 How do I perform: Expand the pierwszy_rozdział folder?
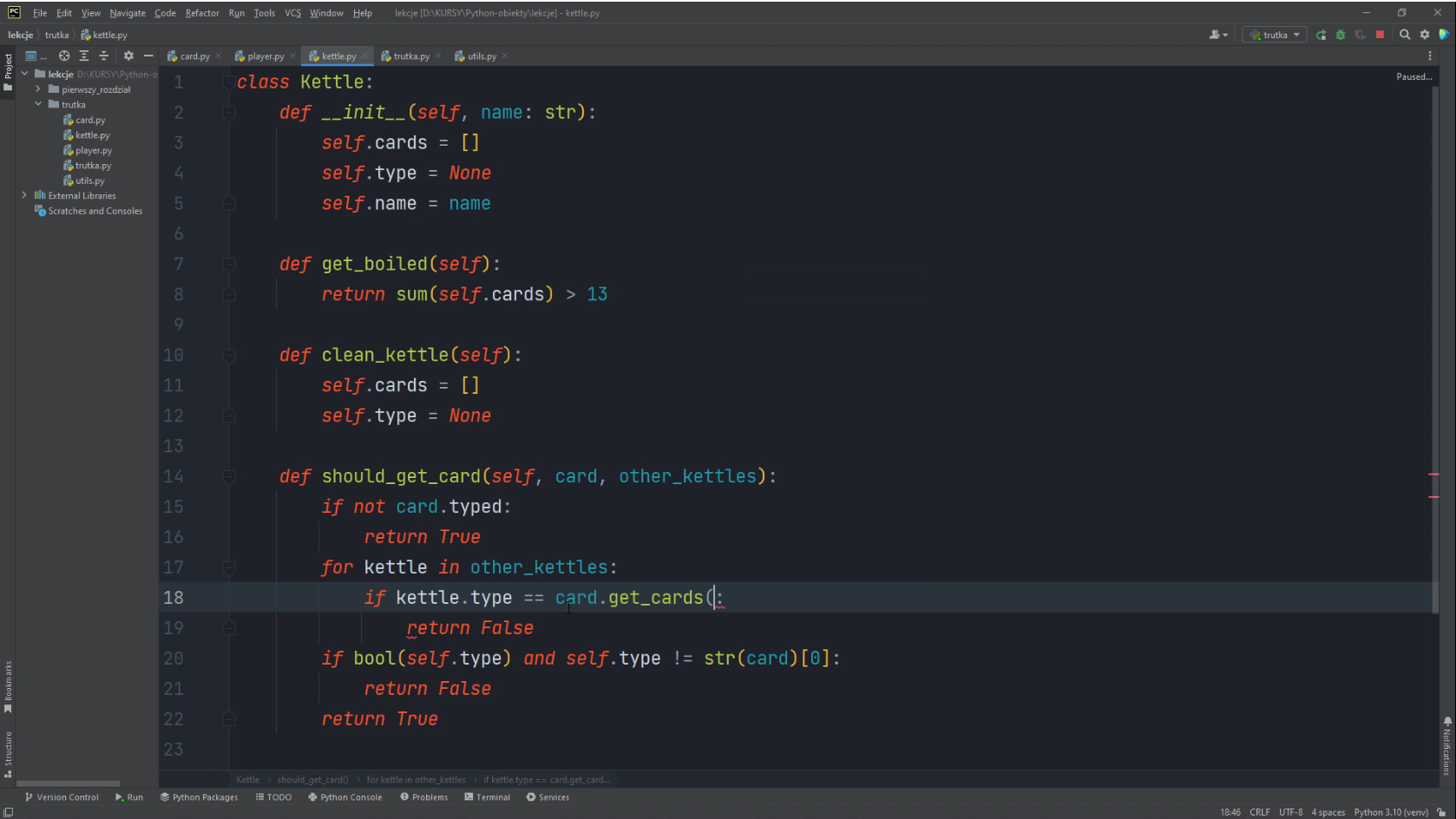[38, 89]
